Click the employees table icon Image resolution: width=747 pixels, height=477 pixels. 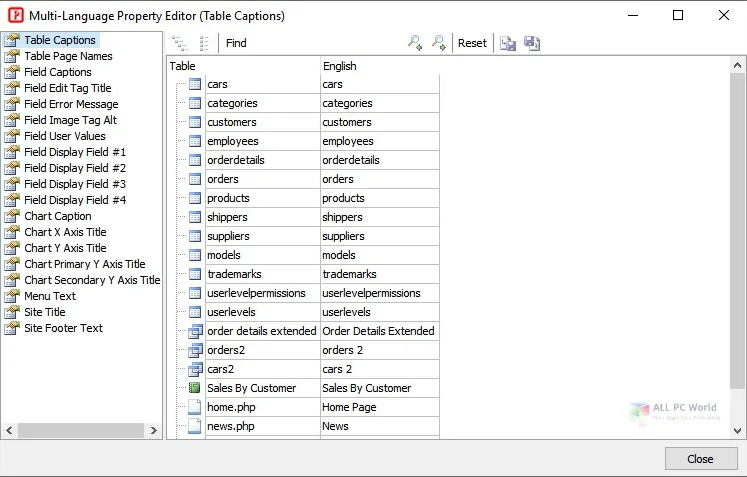(195, 142)
